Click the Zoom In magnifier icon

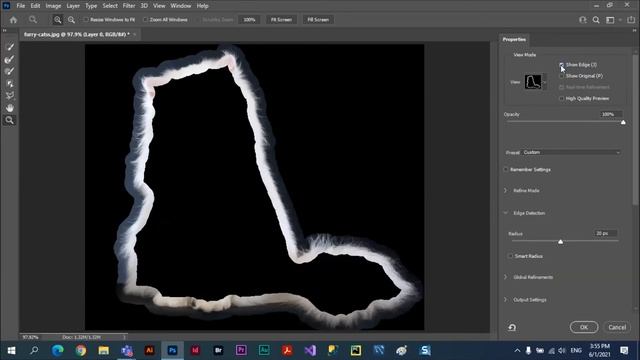click(x=58, y=20)
